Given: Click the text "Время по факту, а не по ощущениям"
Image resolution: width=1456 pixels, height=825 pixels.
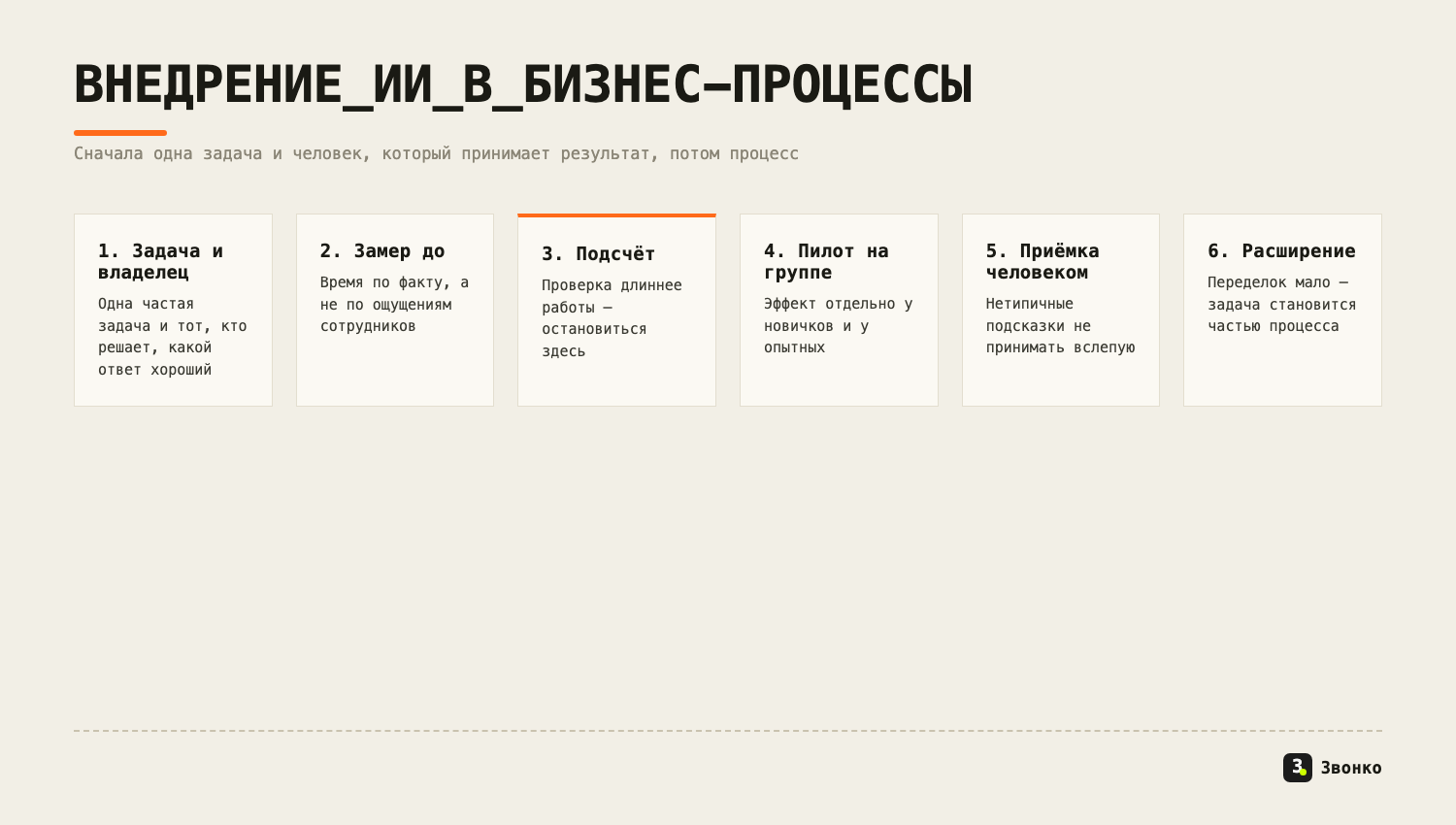Looking at the screenshot, I should (x=395, y=305).
